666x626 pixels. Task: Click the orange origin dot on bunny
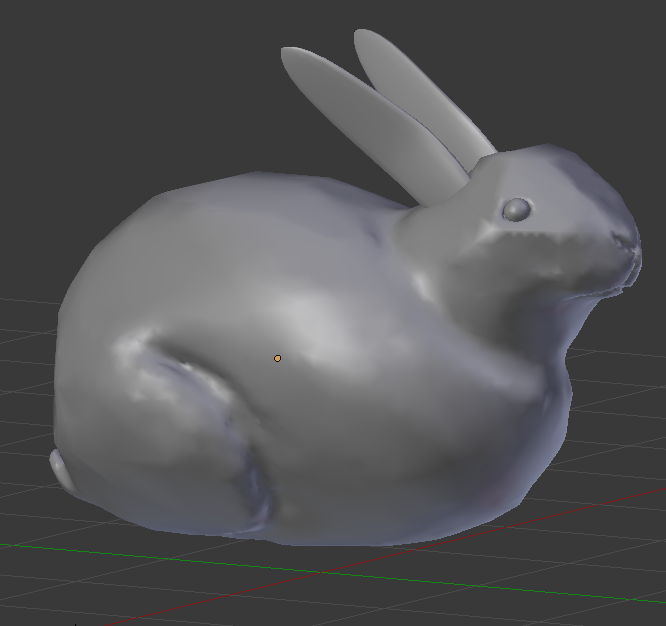(277, 358)
